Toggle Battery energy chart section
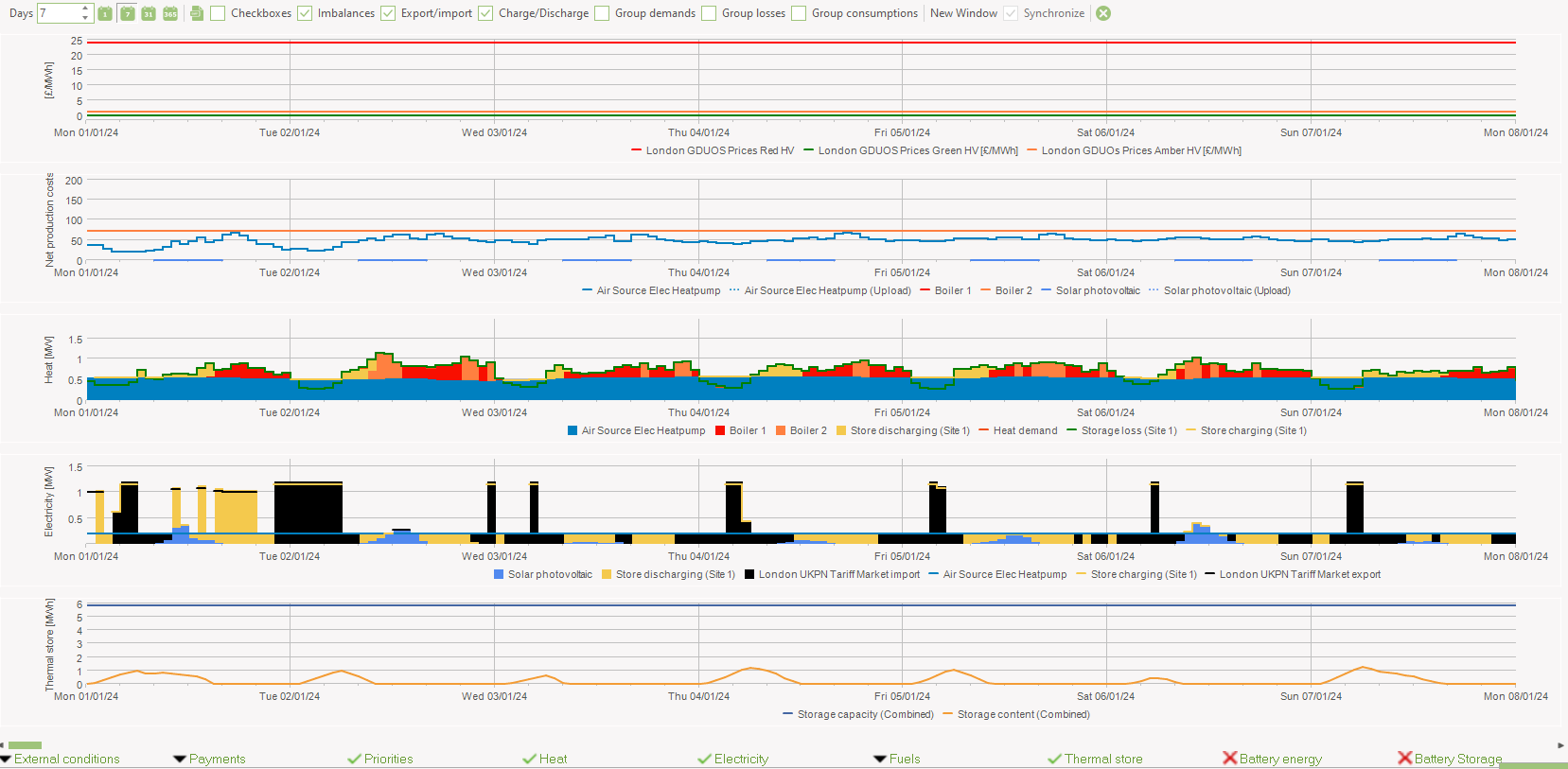 click(1273, 759)
